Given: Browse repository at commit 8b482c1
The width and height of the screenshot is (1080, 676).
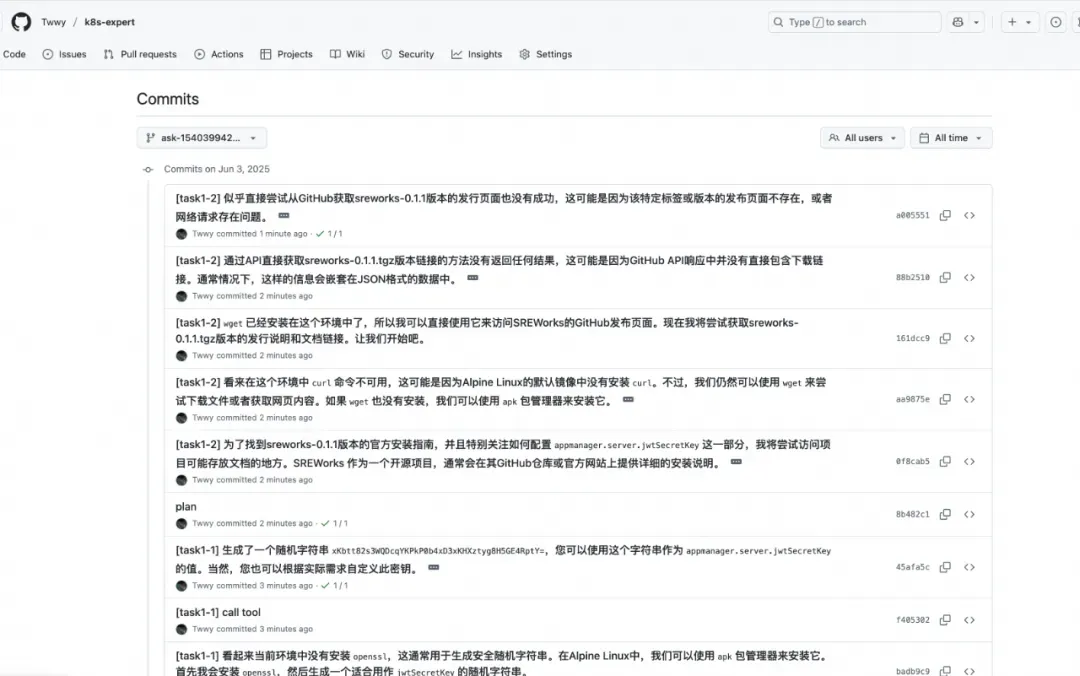Looking at the screenshot, I should tap(969, 514).
